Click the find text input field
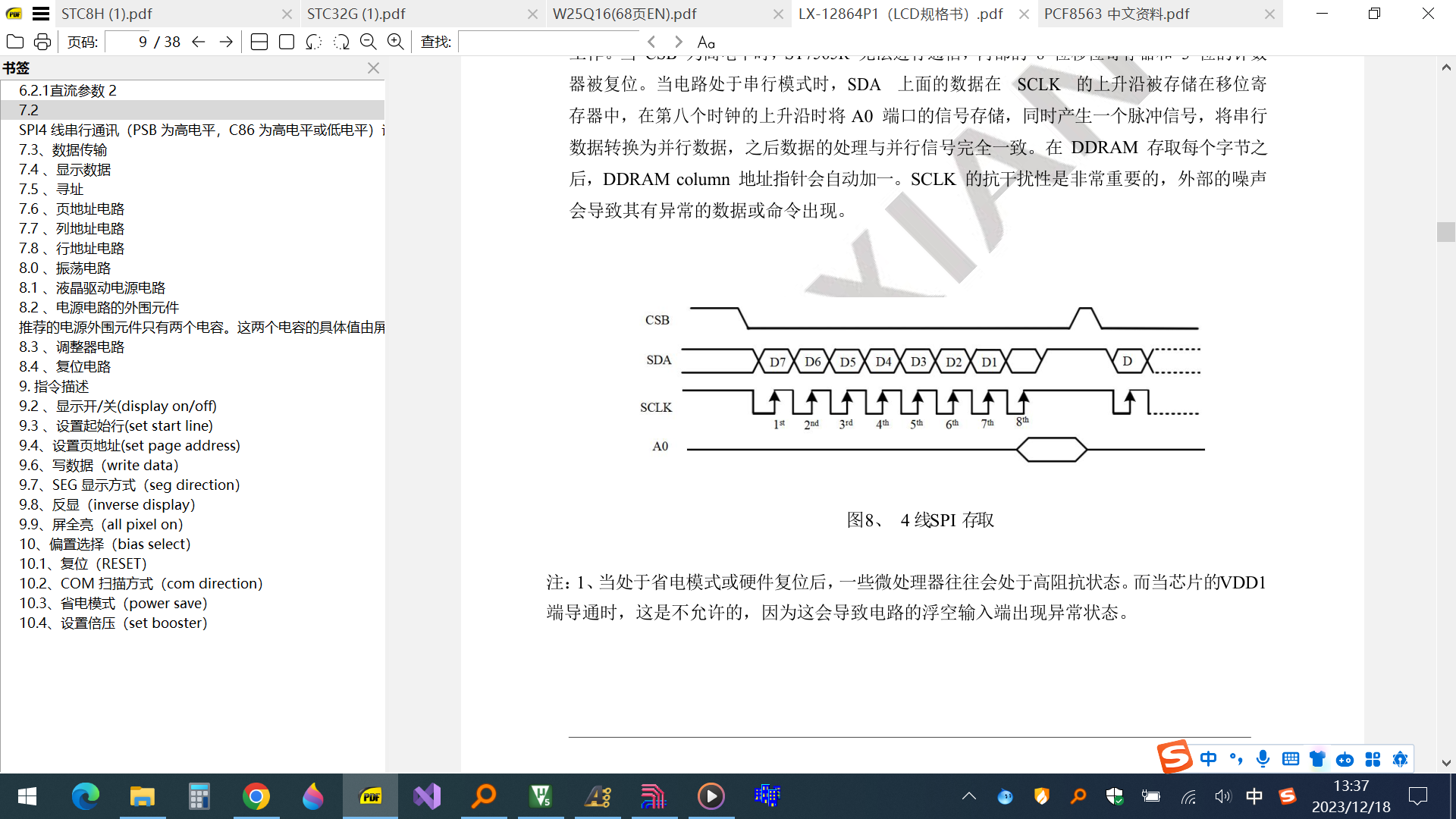1456x819 pixels. pos(549,42)
